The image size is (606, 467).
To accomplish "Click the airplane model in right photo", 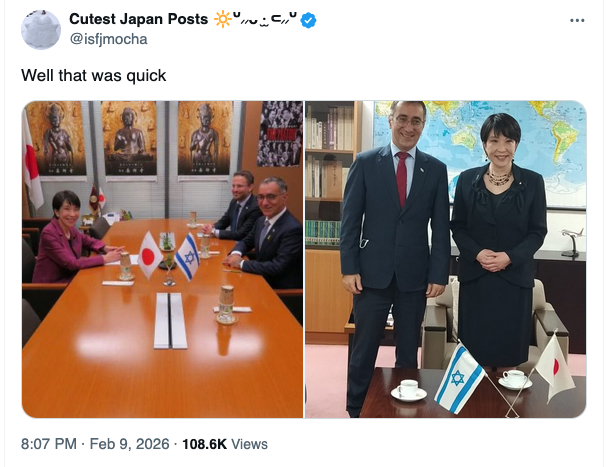I will [572, 242].
